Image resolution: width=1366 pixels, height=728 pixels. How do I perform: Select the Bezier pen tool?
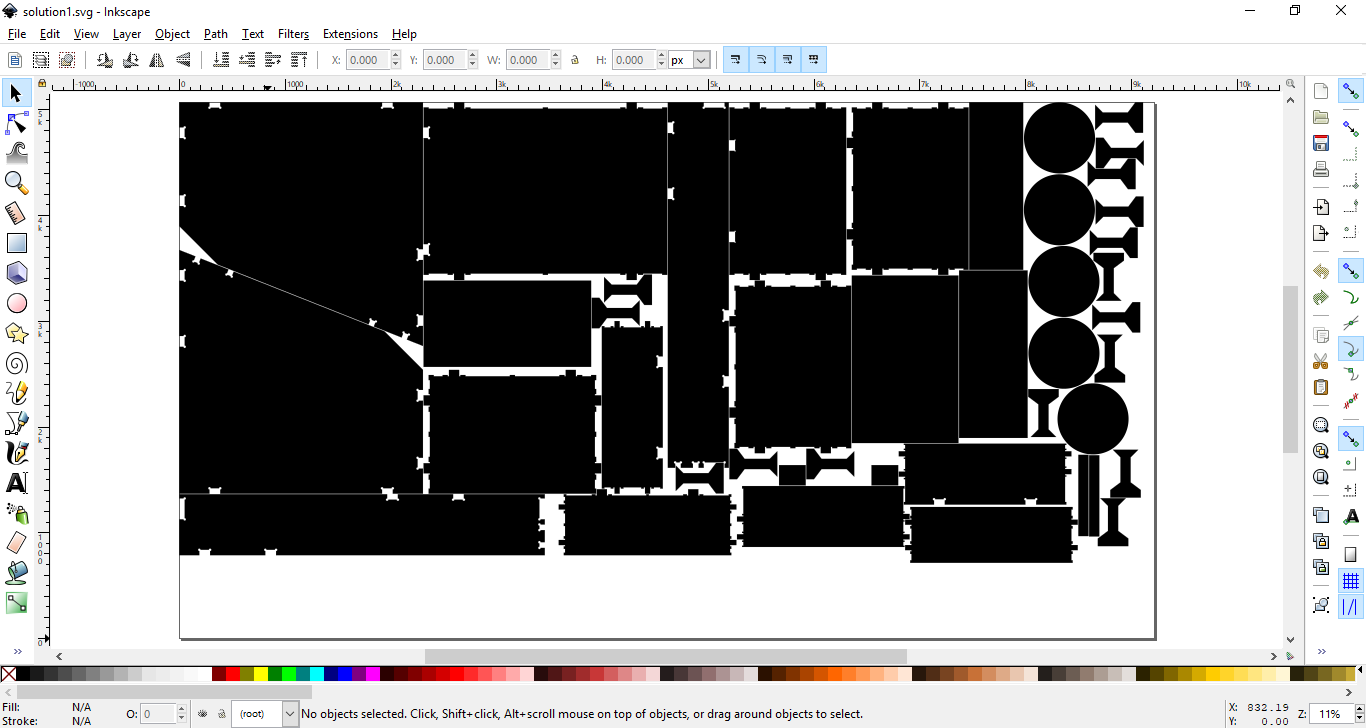16,423
